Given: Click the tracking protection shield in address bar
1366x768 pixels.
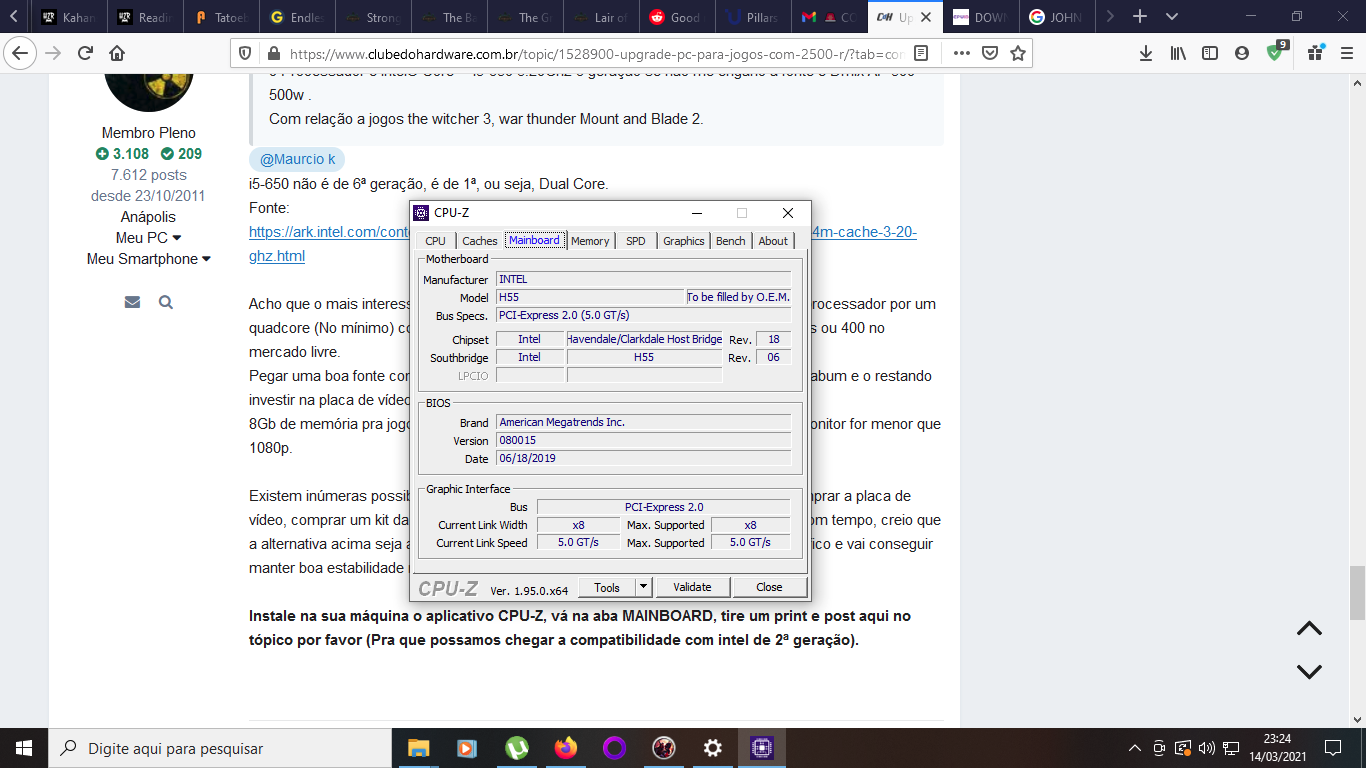Looking at the screenshot, I should tap(246, 53).
